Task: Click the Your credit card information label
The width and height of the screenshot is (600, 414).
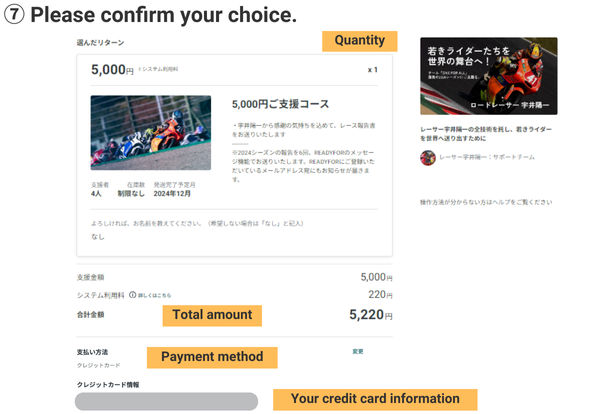Action: 374,398
